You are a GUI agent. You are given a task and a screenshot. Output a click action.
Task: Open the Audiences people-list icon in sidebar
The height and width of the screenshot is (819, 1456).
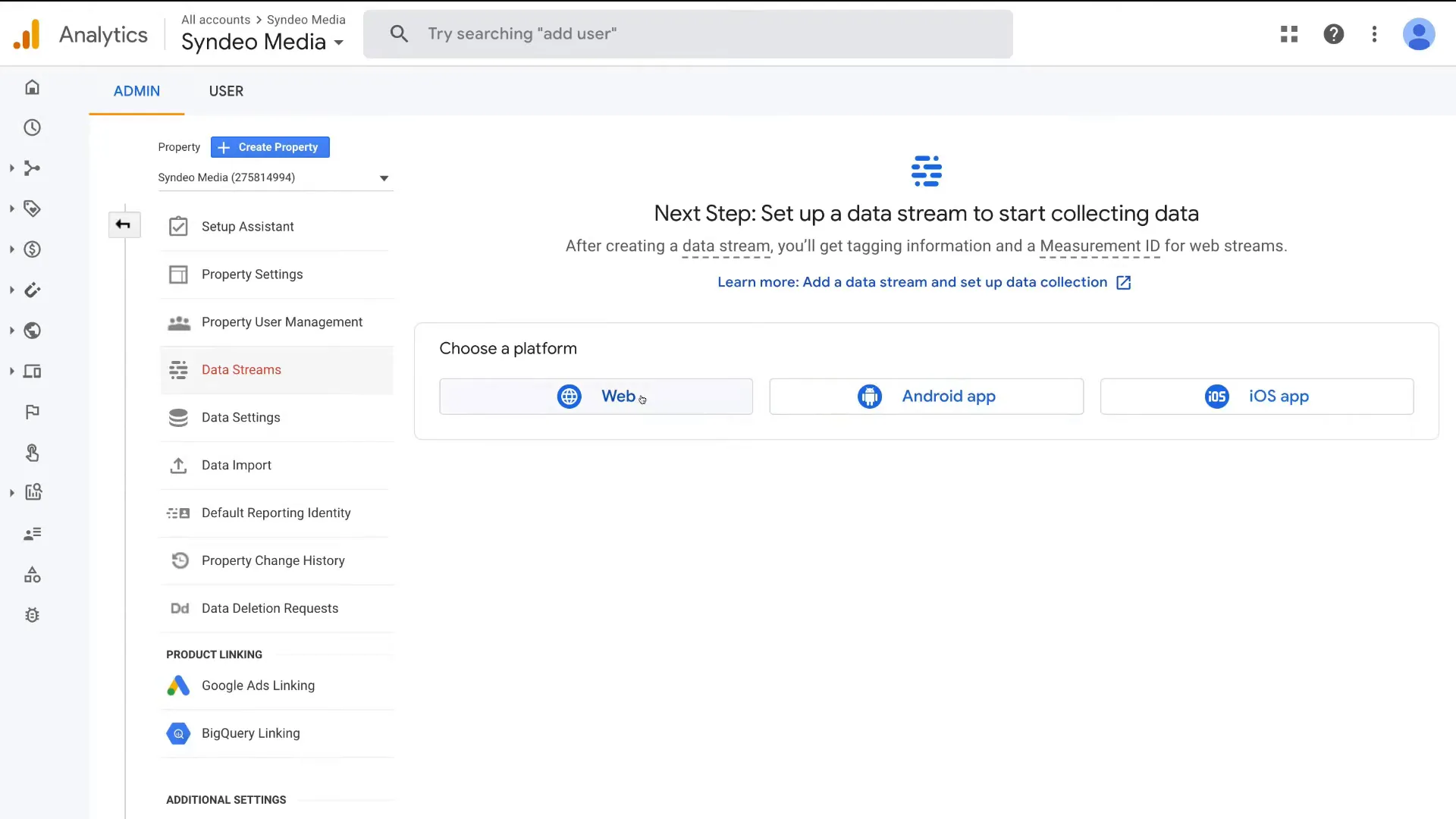(x=32, y=534)
